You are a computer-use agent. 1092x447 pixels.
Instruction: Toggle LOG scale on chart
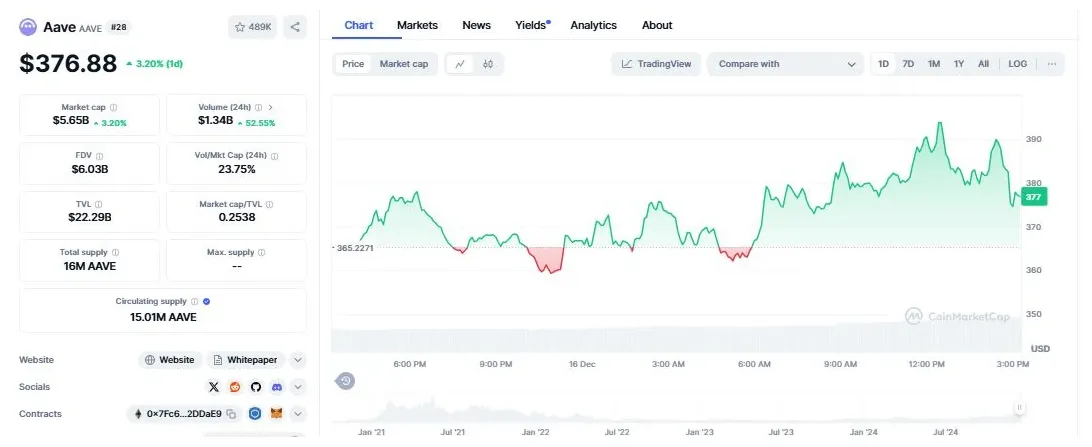[x=1017, y=64]
